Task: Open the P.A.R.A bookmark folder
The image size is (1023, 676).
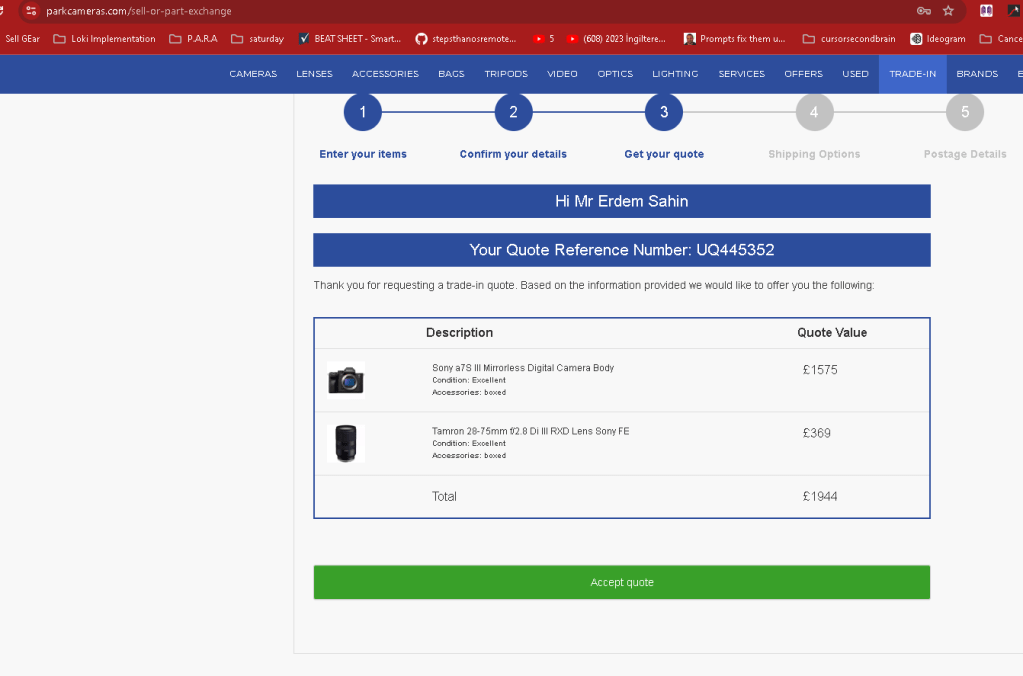Action: click(x=194, y=38)
